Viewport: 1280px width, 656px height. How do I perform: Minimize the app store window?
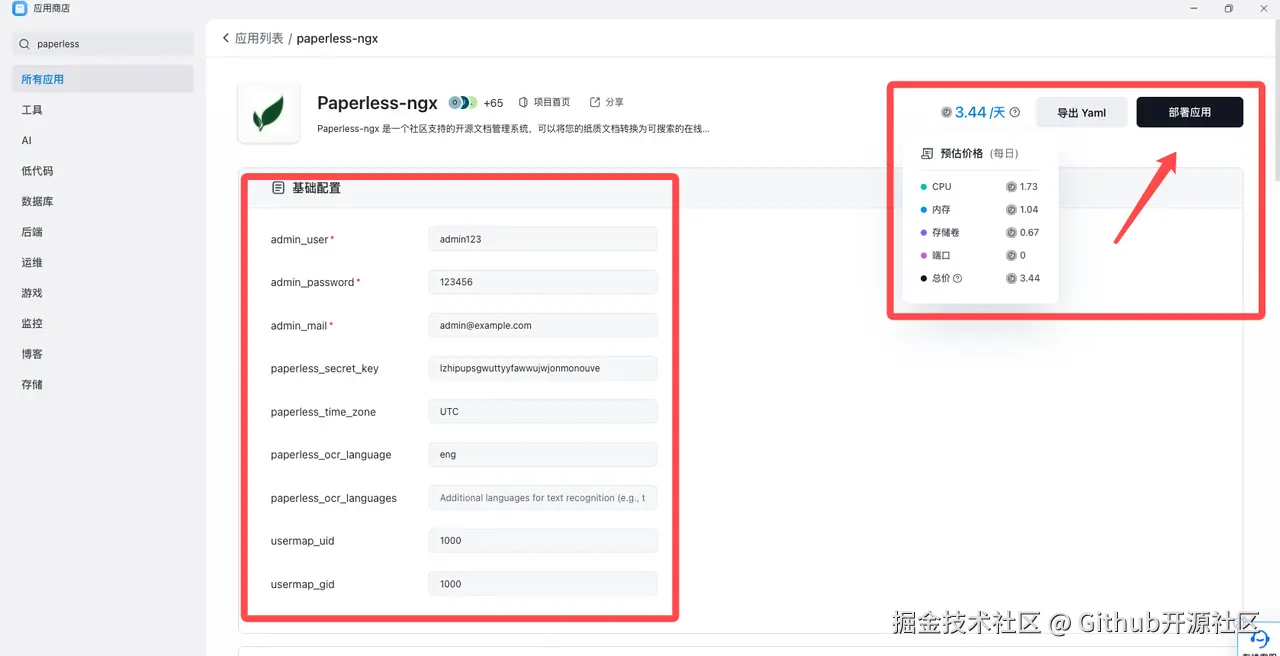(x=1192, y=8)
